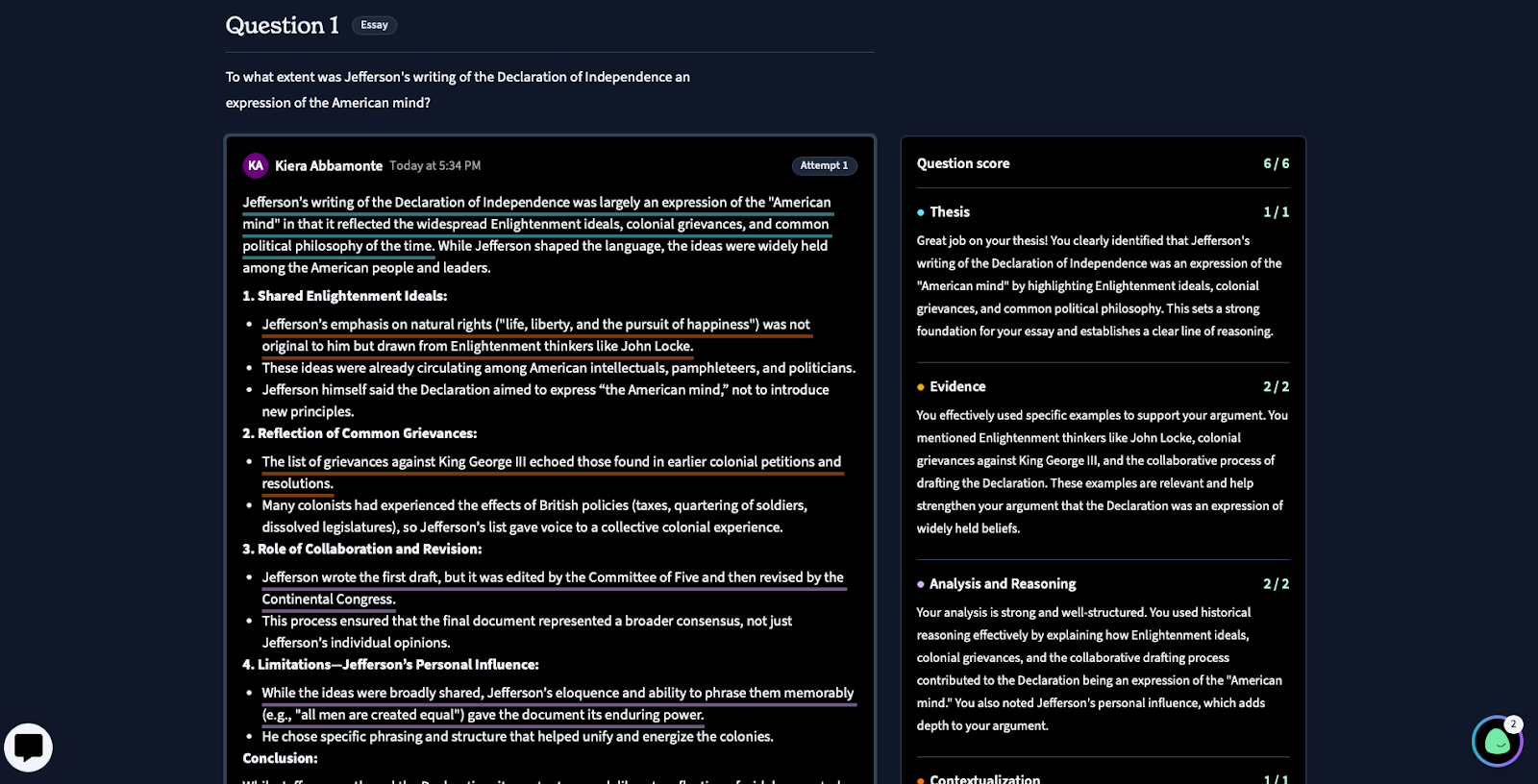Click the Analysis and Reasoning 2 / 2 score
The height and width of the screenshot is (784, 1538).
[x=1276, y=584]
